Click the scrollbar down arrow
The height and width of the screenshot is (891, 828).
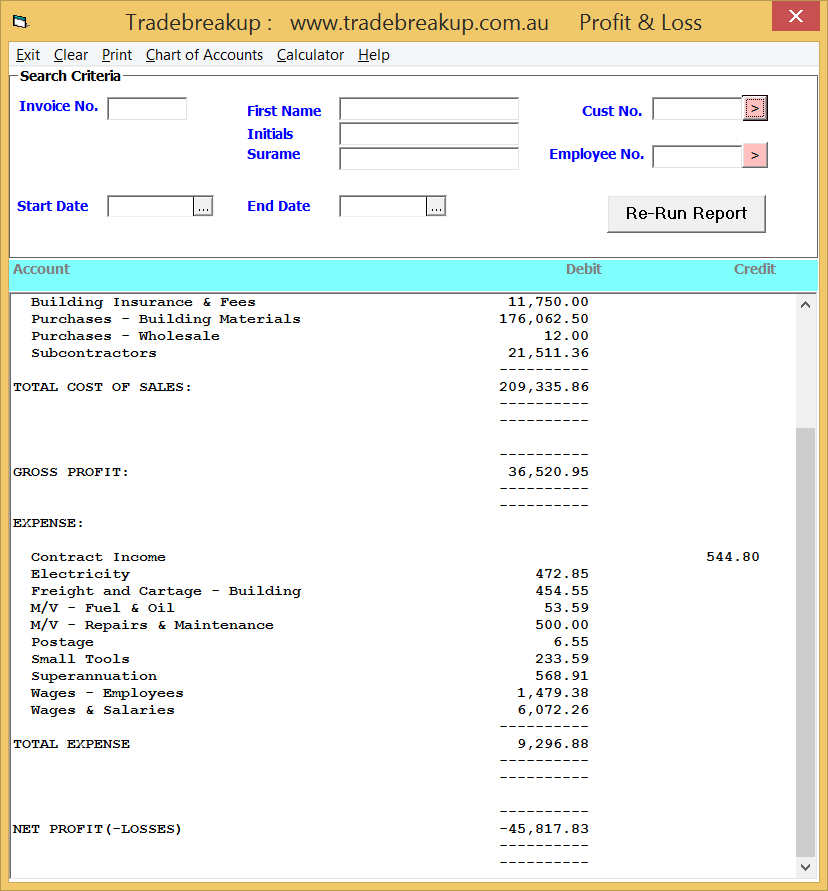(x=805, y=867)
